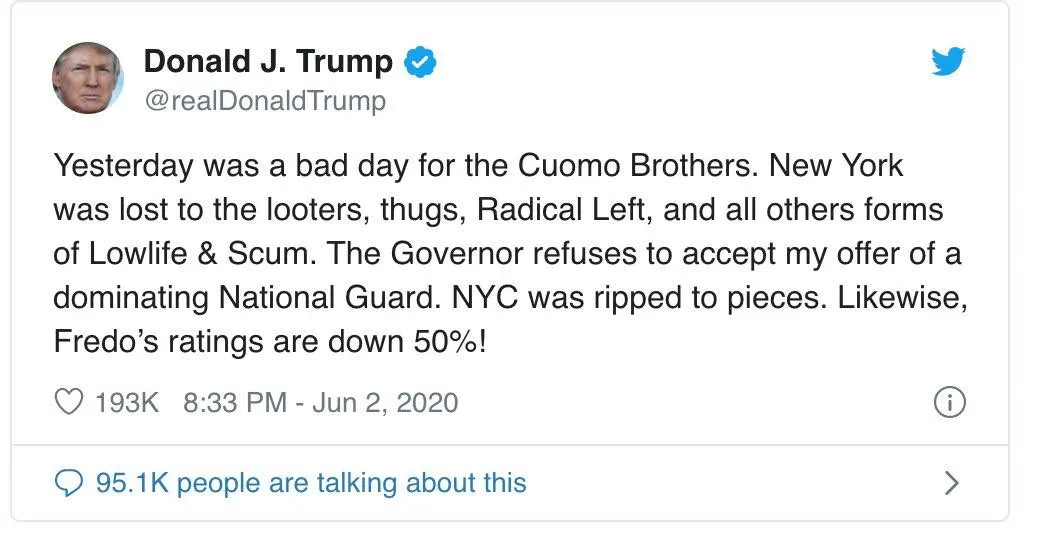Click the Donald J. Trump display name
Image resolution: width=1060 pixels, height=544 pixels.
[x=268, y=62]
